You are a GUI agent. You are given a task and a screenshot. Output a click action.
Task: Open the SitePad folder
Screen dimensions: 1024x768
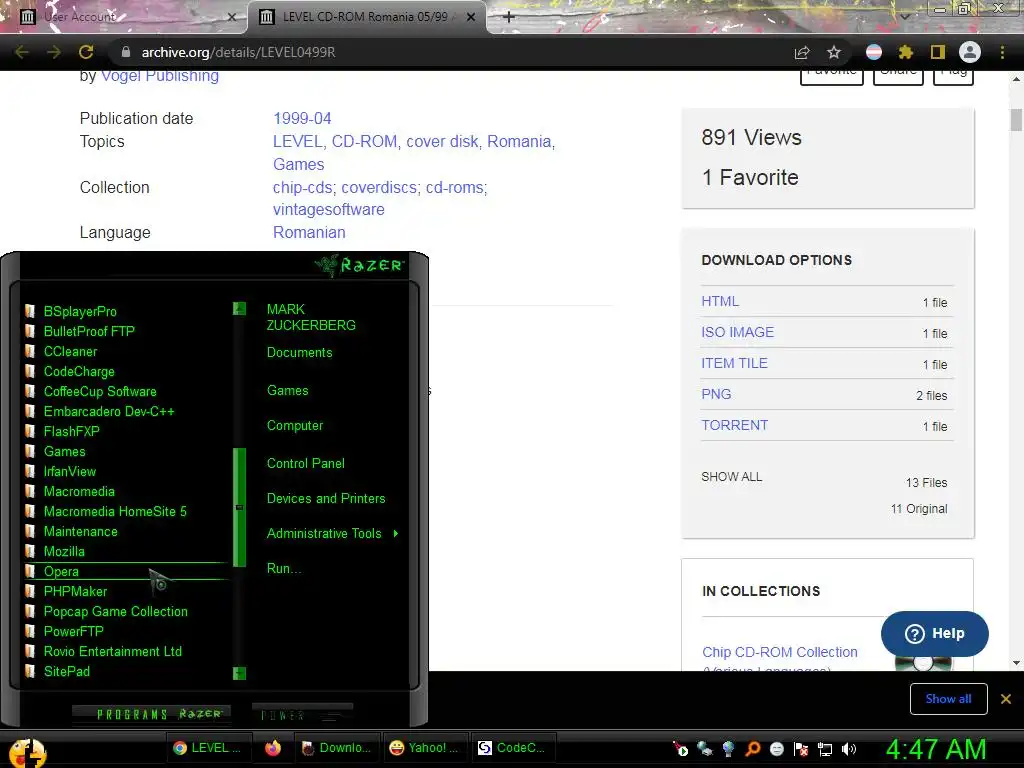(x=67, y=671)
